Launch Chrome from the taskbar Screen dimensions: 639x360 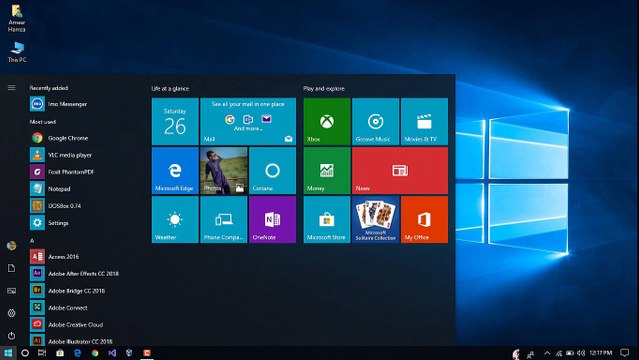tap(95, 353)
